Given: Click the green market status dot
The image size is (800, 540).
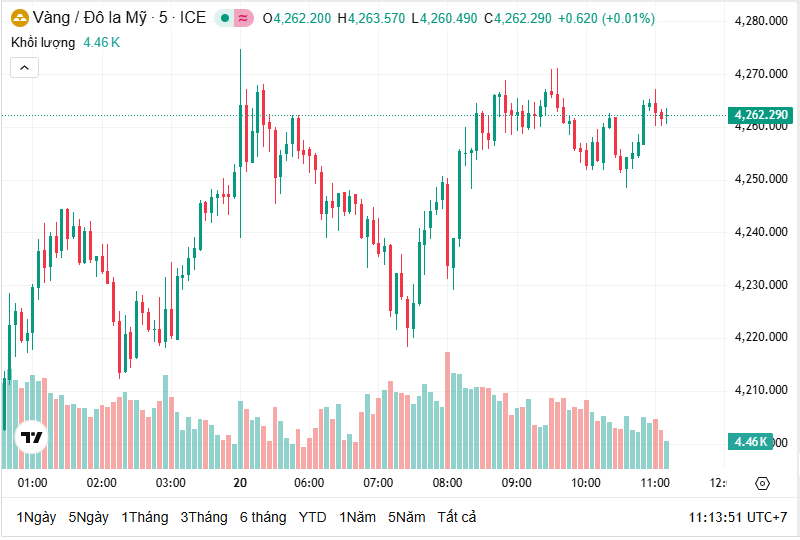Looking at the screenshot, I should (x=226, y=18).
